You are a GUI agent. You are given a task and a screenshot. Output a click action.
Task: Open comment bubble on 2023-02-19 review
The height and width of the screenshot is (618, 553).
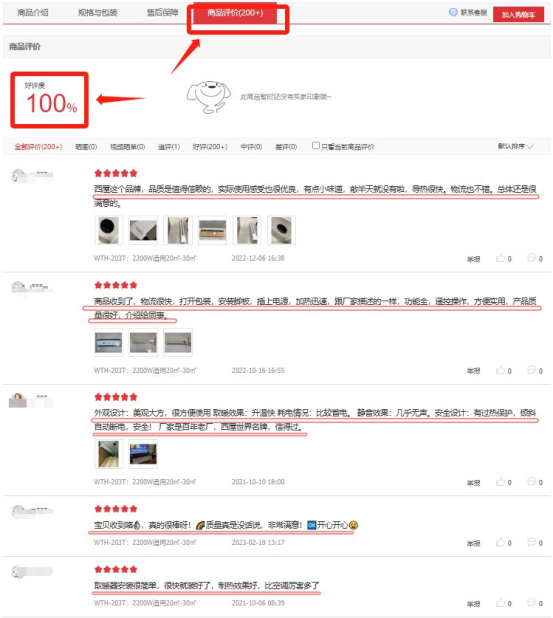coord(531,542)
